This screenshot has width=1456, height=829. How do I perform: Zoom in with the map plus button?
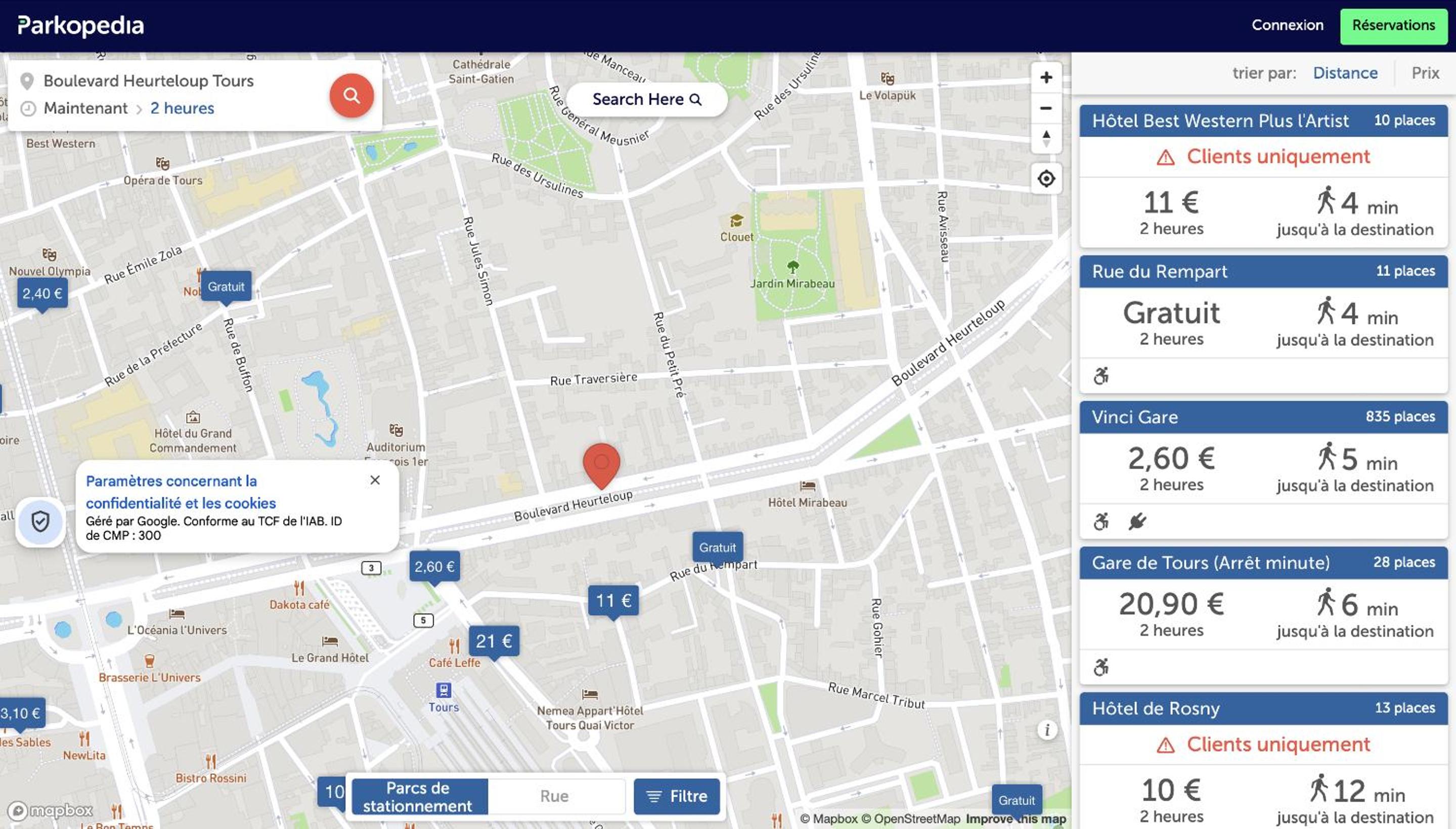coord(1046,77)
